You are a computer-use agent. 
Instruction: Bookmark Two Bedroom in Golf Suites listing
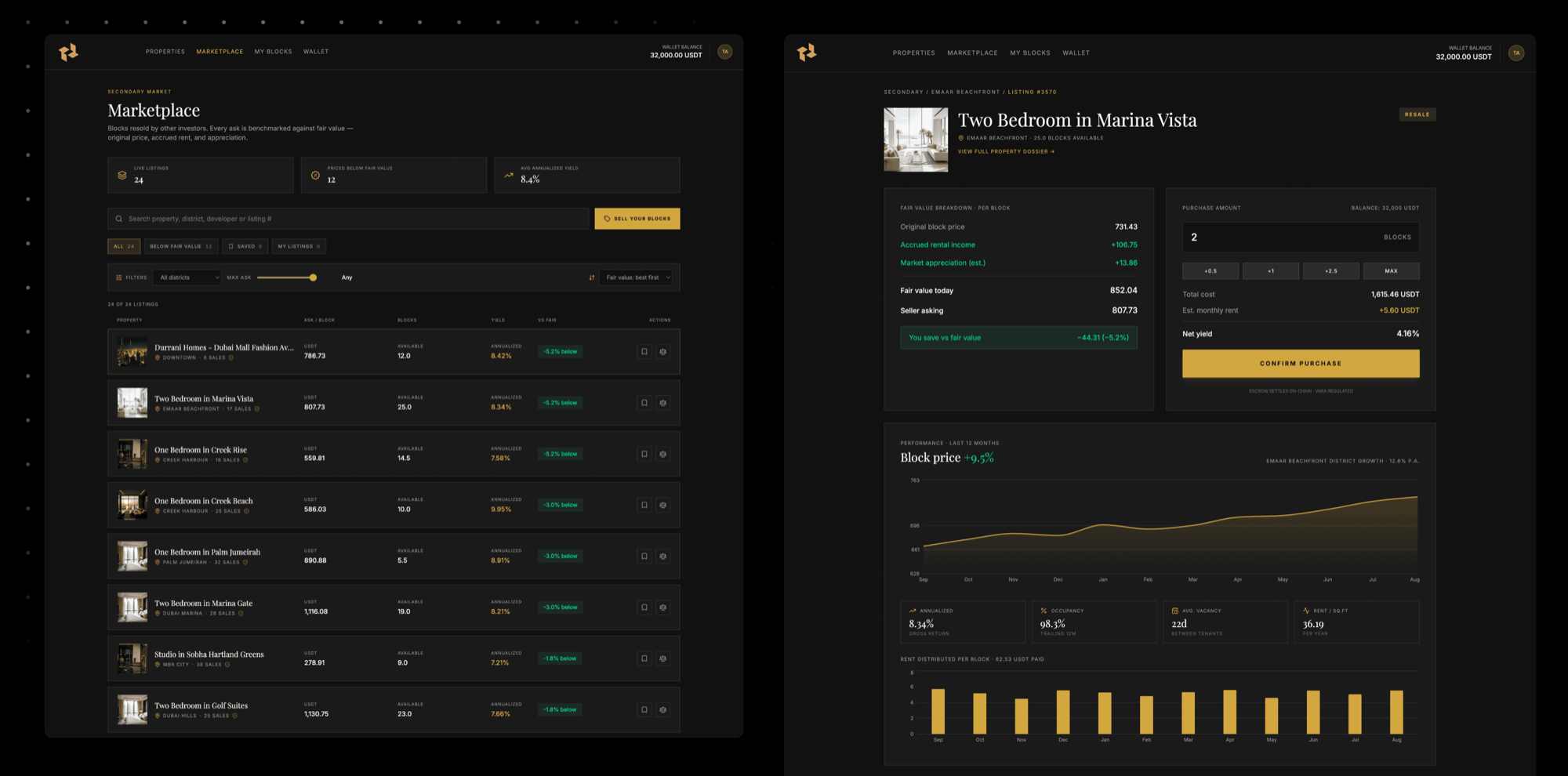click(644, 709)
